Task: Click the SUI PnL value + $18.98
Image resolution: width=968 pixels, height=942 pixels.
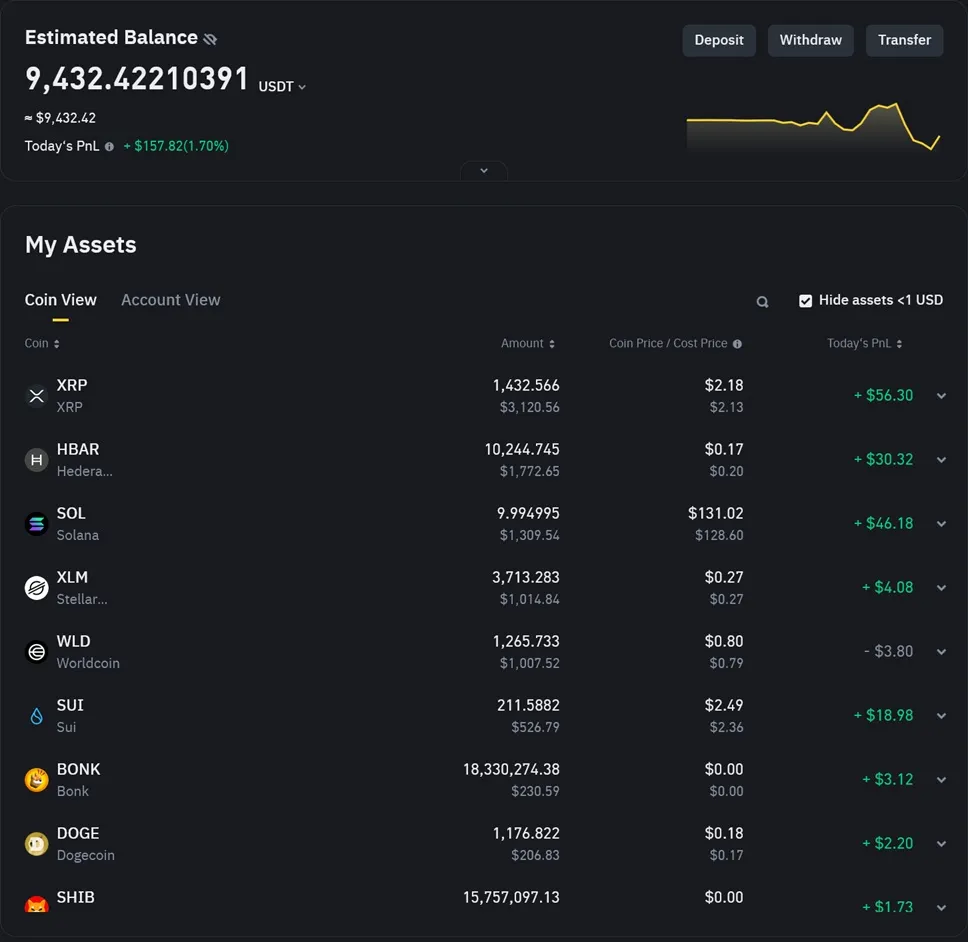Action: [883, 716]
